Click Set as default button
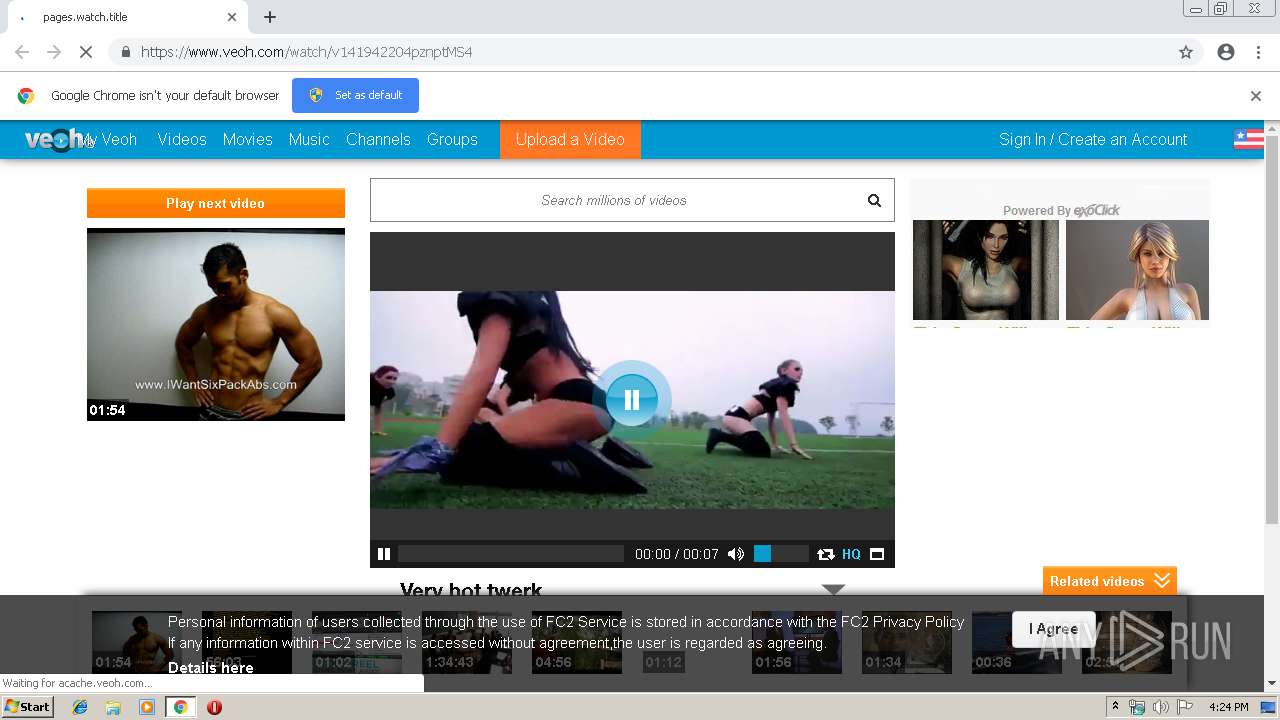Screen dimensions: 1280x720 click(x=355, y=95)
